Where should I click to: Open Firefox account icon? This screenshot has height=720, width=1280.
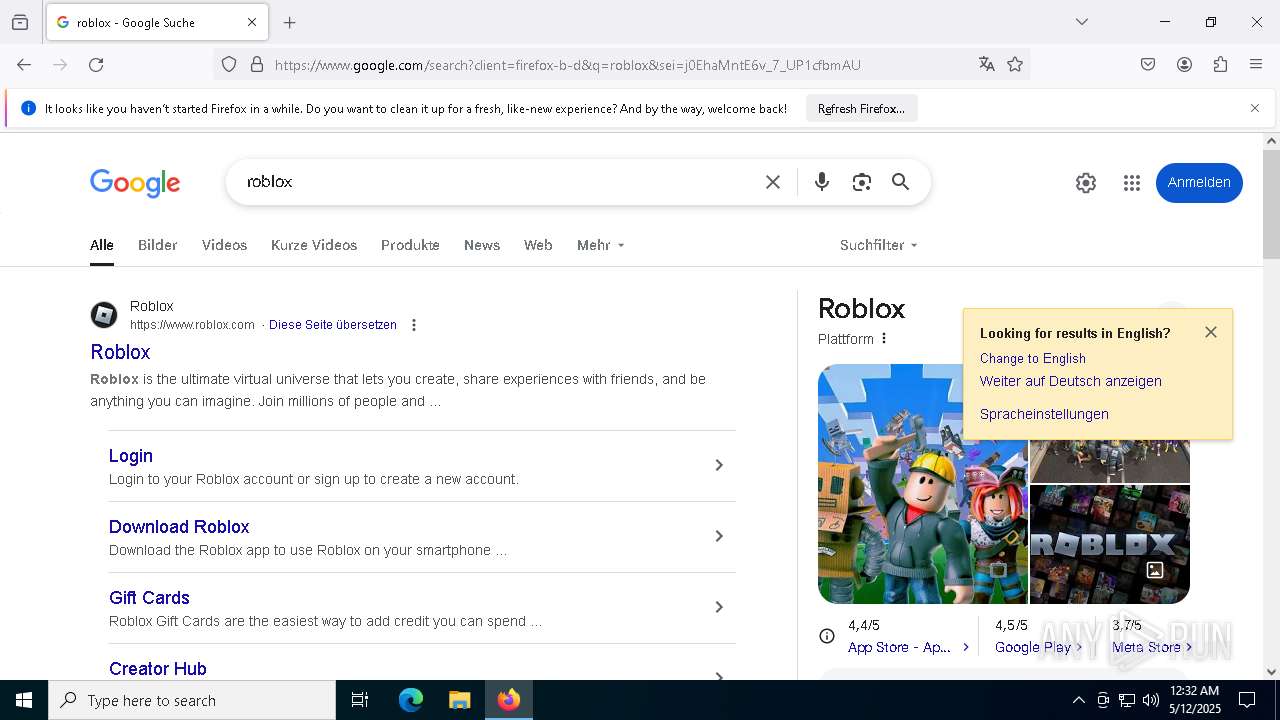(x=1184, y=65)
